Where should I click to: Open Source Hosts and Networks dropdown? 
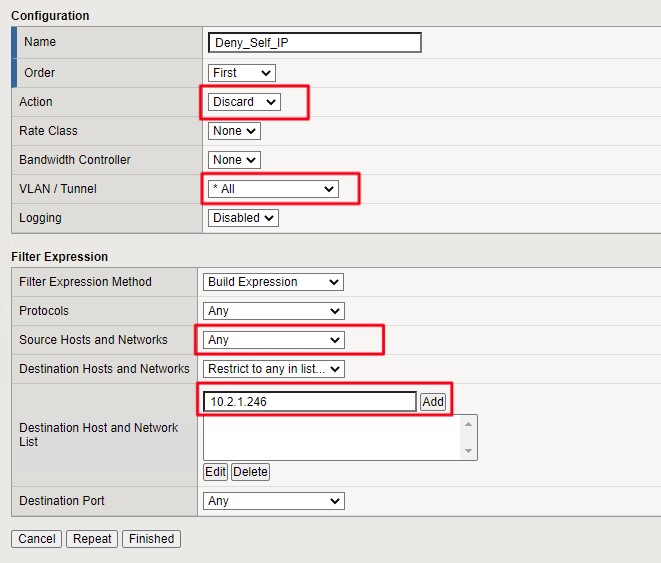[x=274, y=340]
